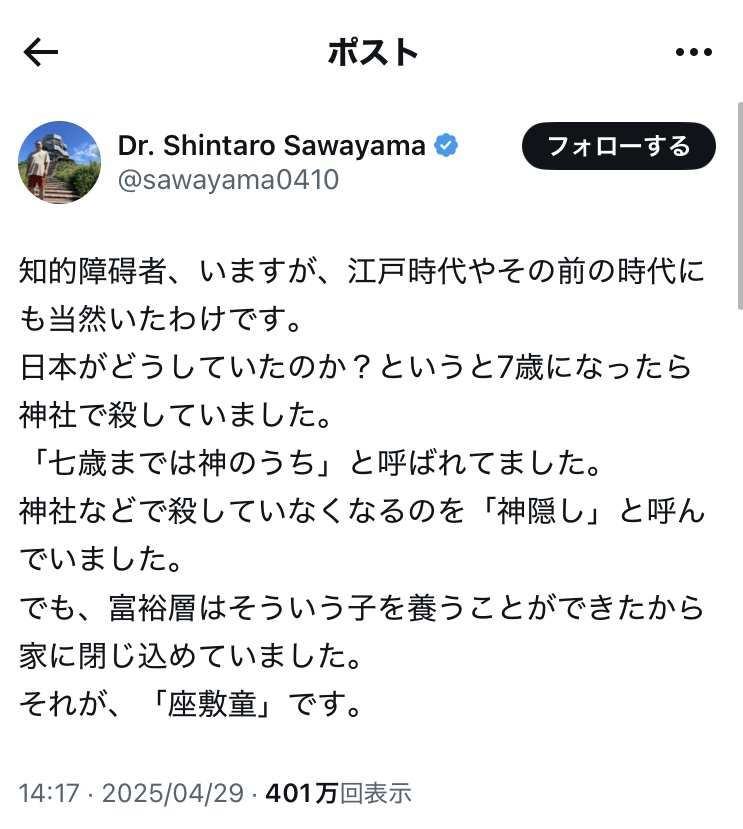Tap the line containing 「七歳までは神のうち」
This screenshot has height=829, width=743.
(x=310, y=463)
